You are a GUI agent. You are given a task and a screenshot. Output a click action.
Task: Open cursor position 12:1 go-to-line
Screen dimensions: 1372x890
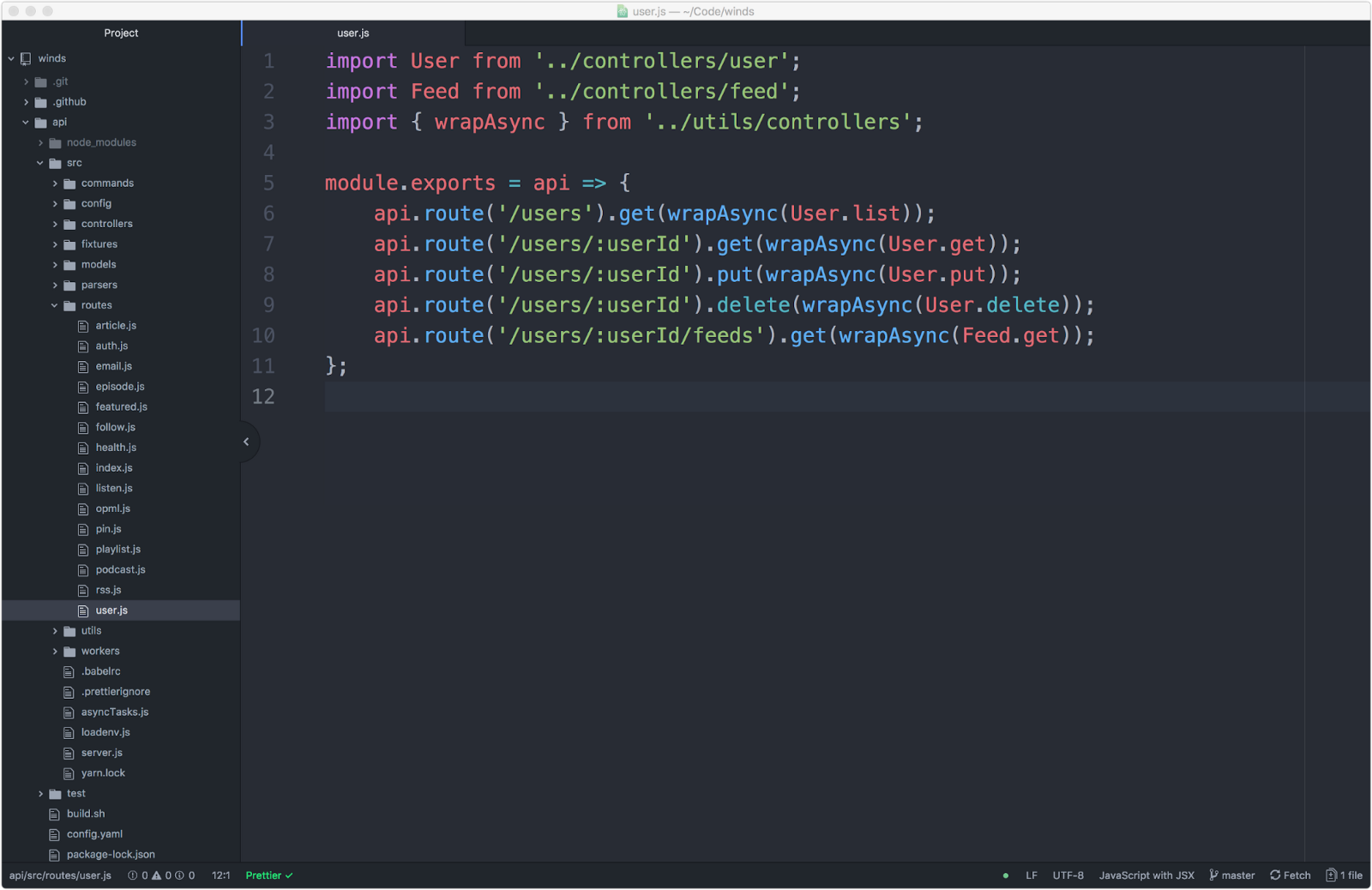click(x=221, y=875)
